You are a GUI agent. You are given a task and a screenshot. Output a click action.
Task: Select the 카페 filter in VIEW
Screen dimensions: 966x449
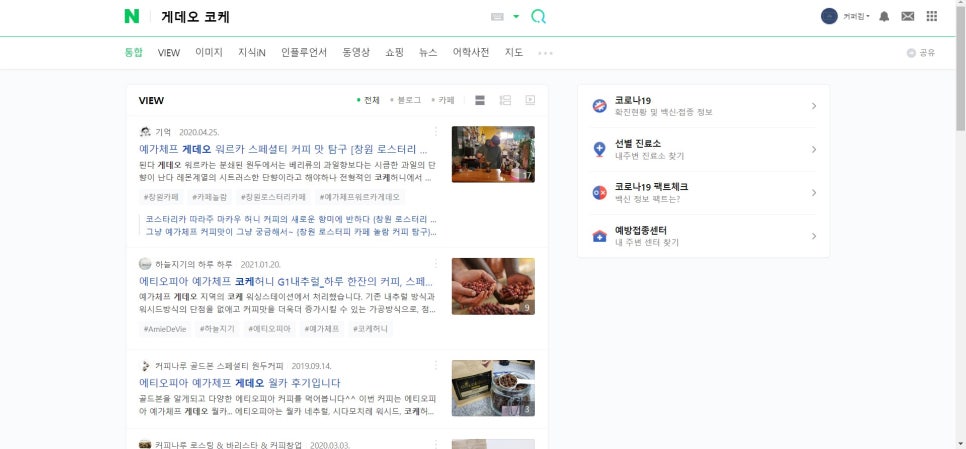point(443,100)
